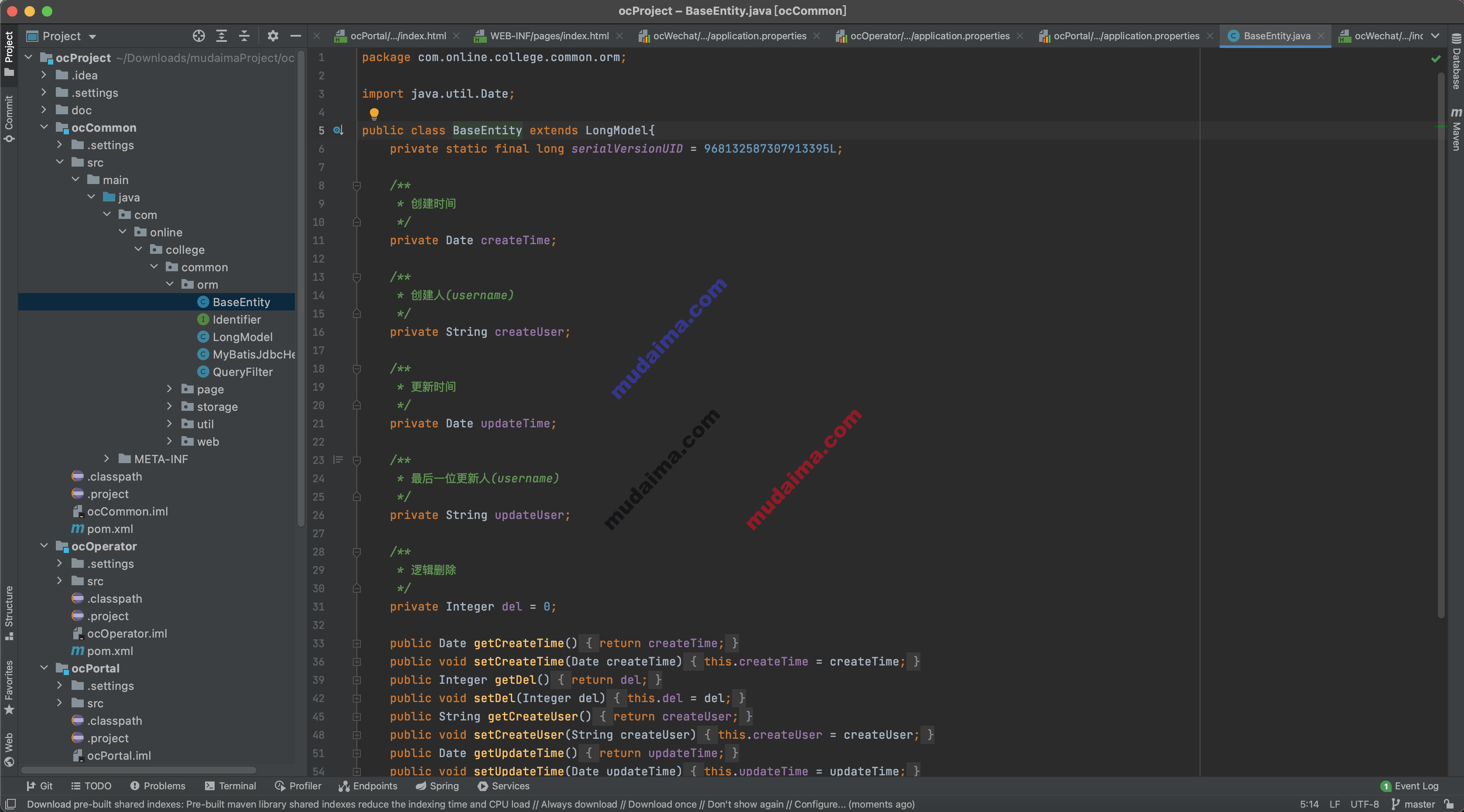Screen dimensions: 1464x812
Task: Collapse the ocProject root node
Action: pos(28,58)
